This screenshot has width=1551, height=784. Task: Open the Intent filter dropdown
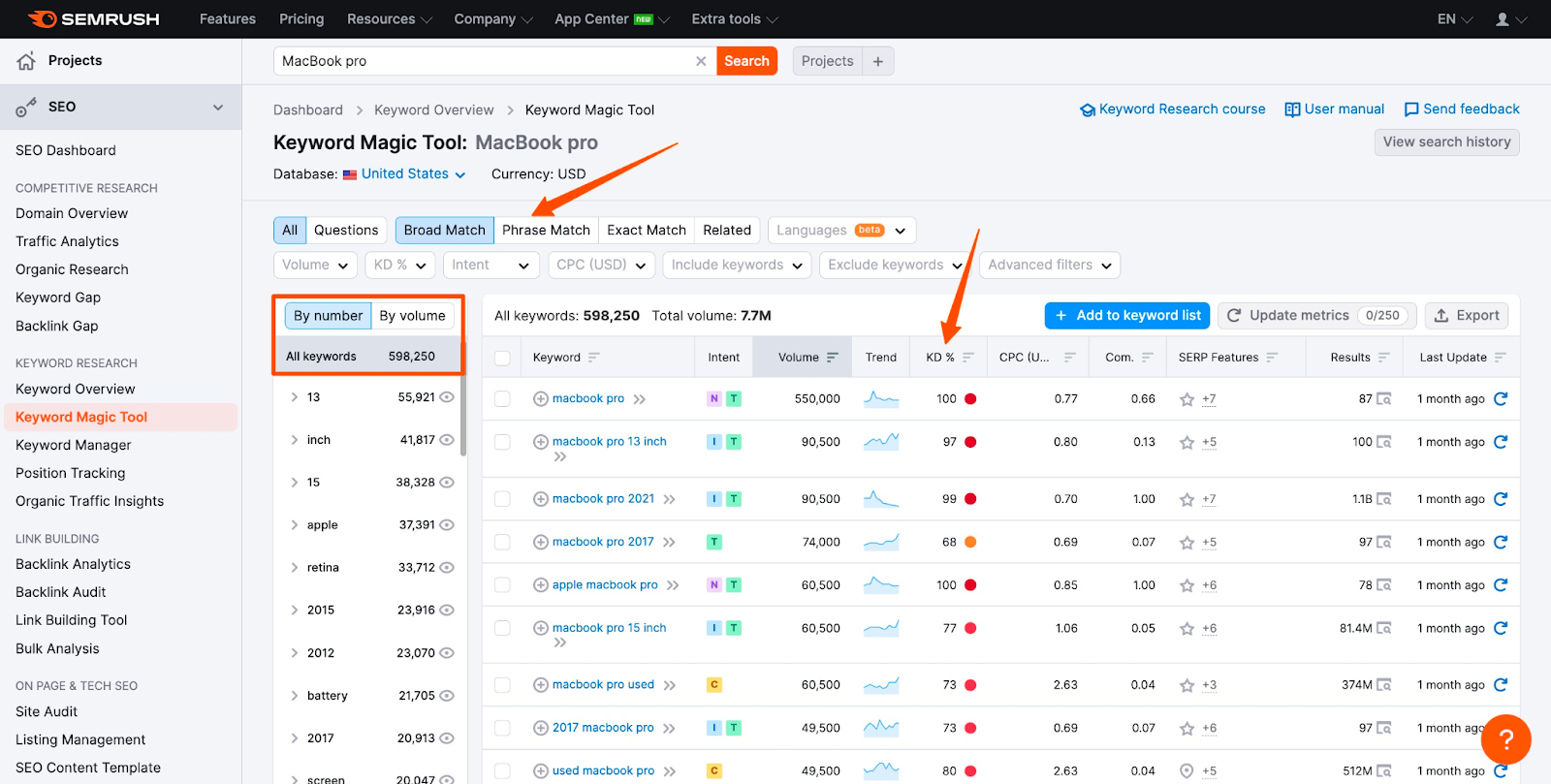491,265
